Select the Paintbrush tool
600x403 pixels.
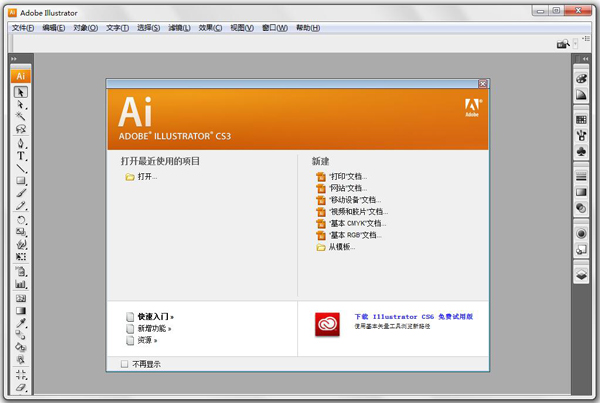click(21, 193)
